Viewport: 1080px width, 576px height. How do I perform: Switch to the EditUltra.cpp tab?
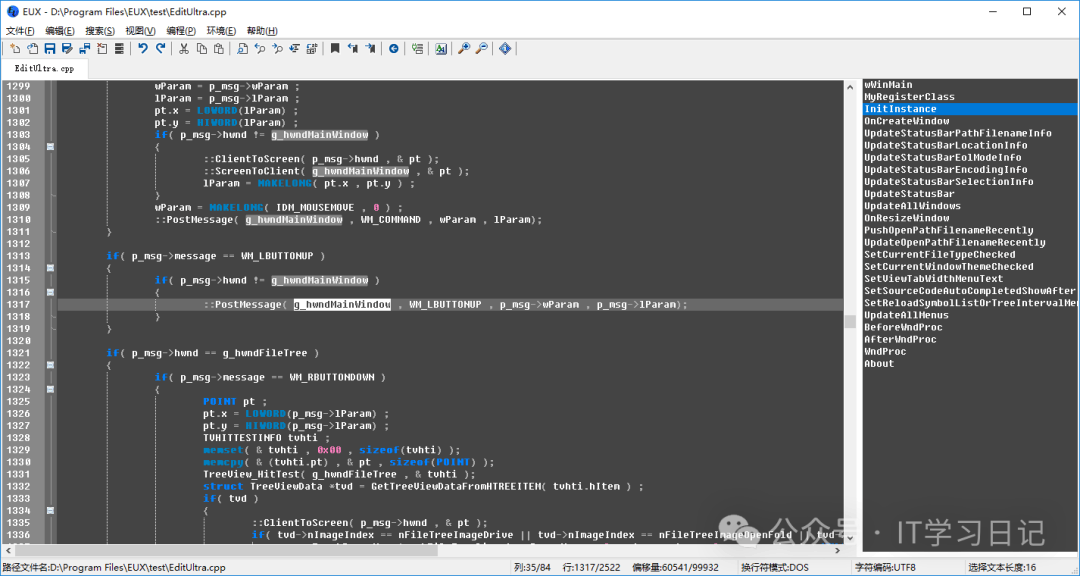[44, 69]
